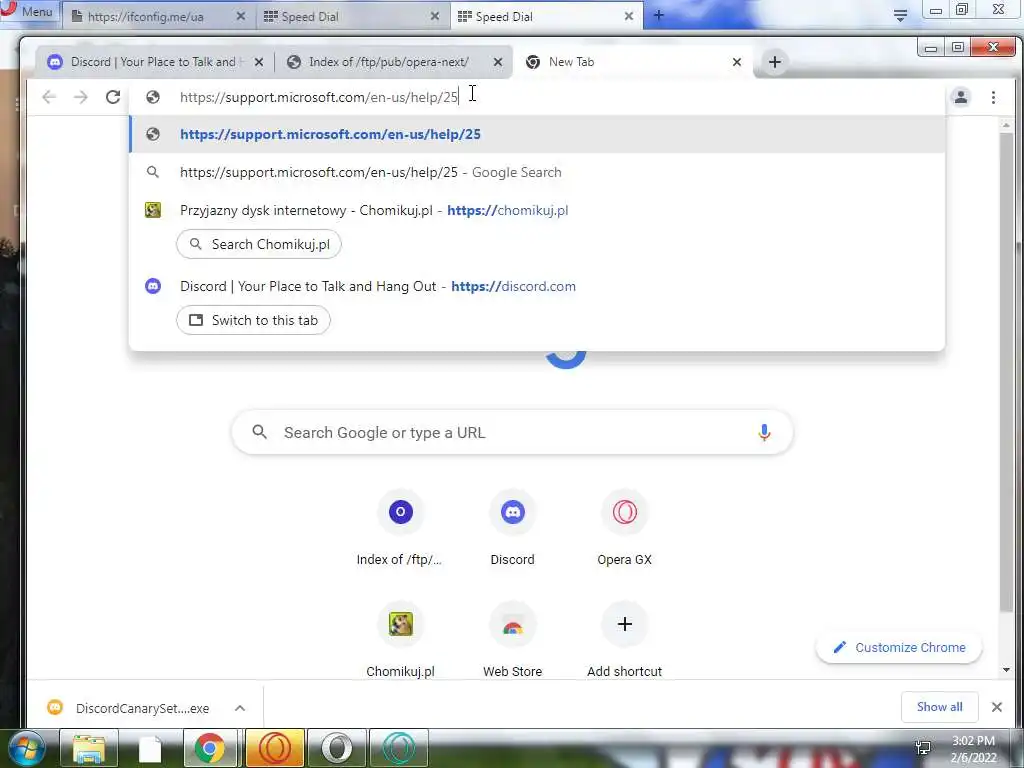Click Chrome forward arrow
1024x768 pixels.
click(80, 97)
